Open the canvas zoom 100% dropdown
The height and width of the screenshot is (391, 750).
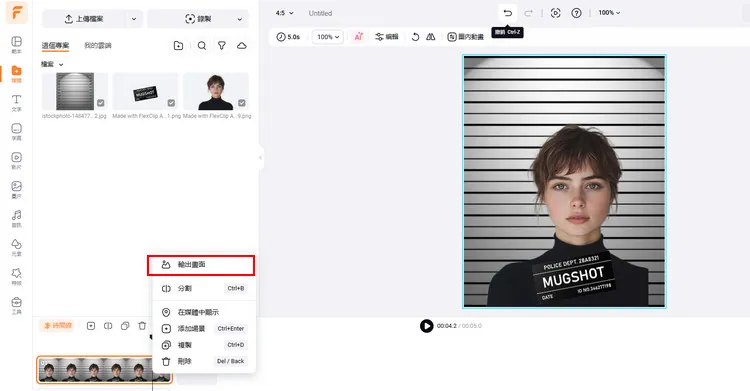(609, 13)
